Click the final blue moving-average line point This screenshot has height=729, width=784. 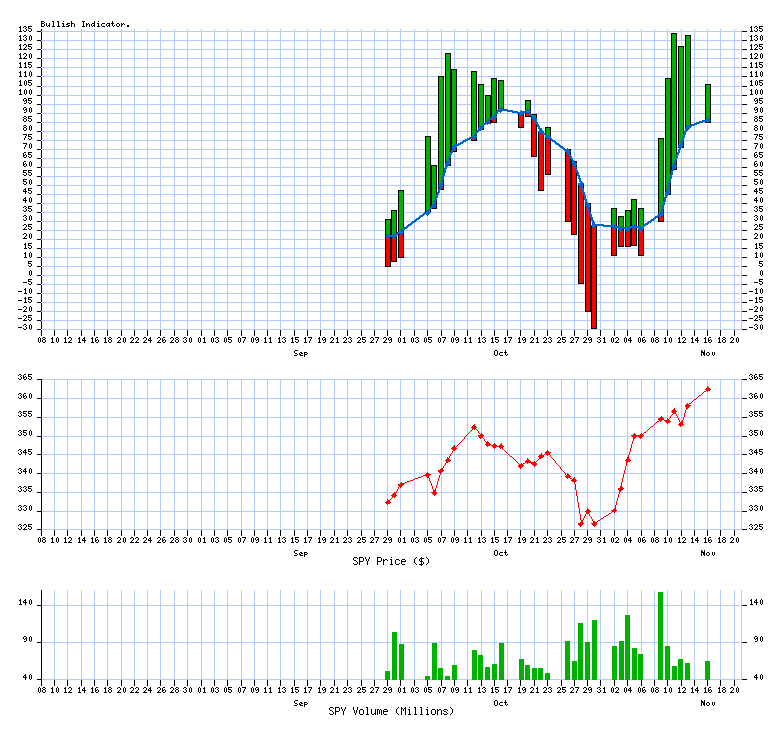pos(708,121)
